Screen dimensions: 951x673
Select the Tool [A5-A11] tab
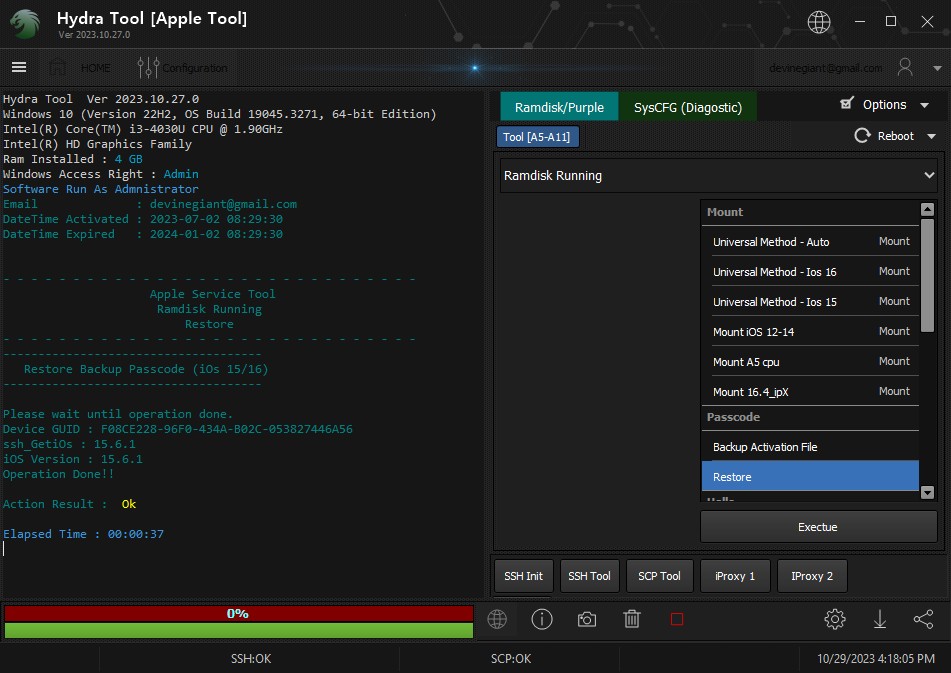pos(537,137)
